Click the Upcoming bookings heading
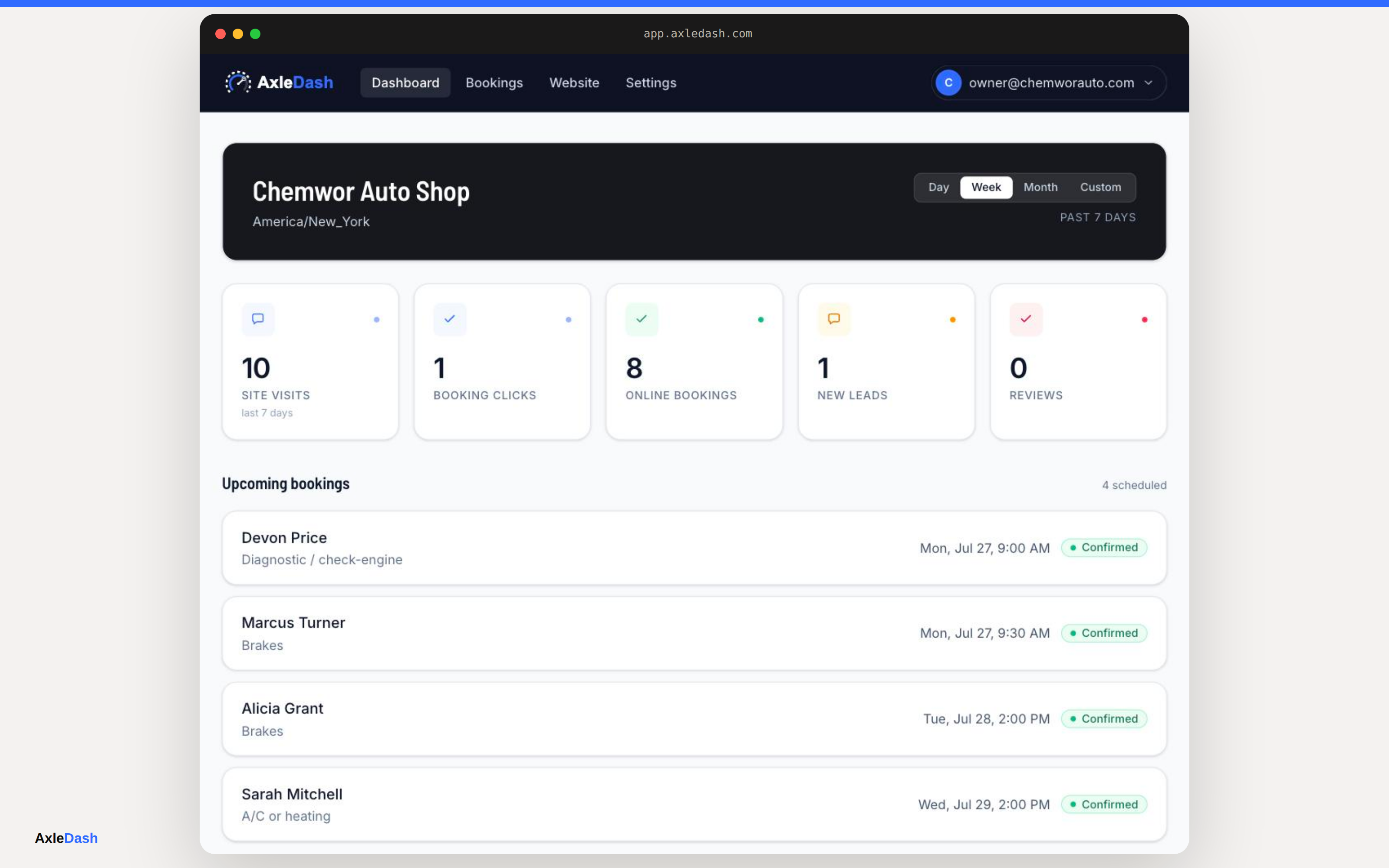 pyautogui.click(x=286, y=484)
